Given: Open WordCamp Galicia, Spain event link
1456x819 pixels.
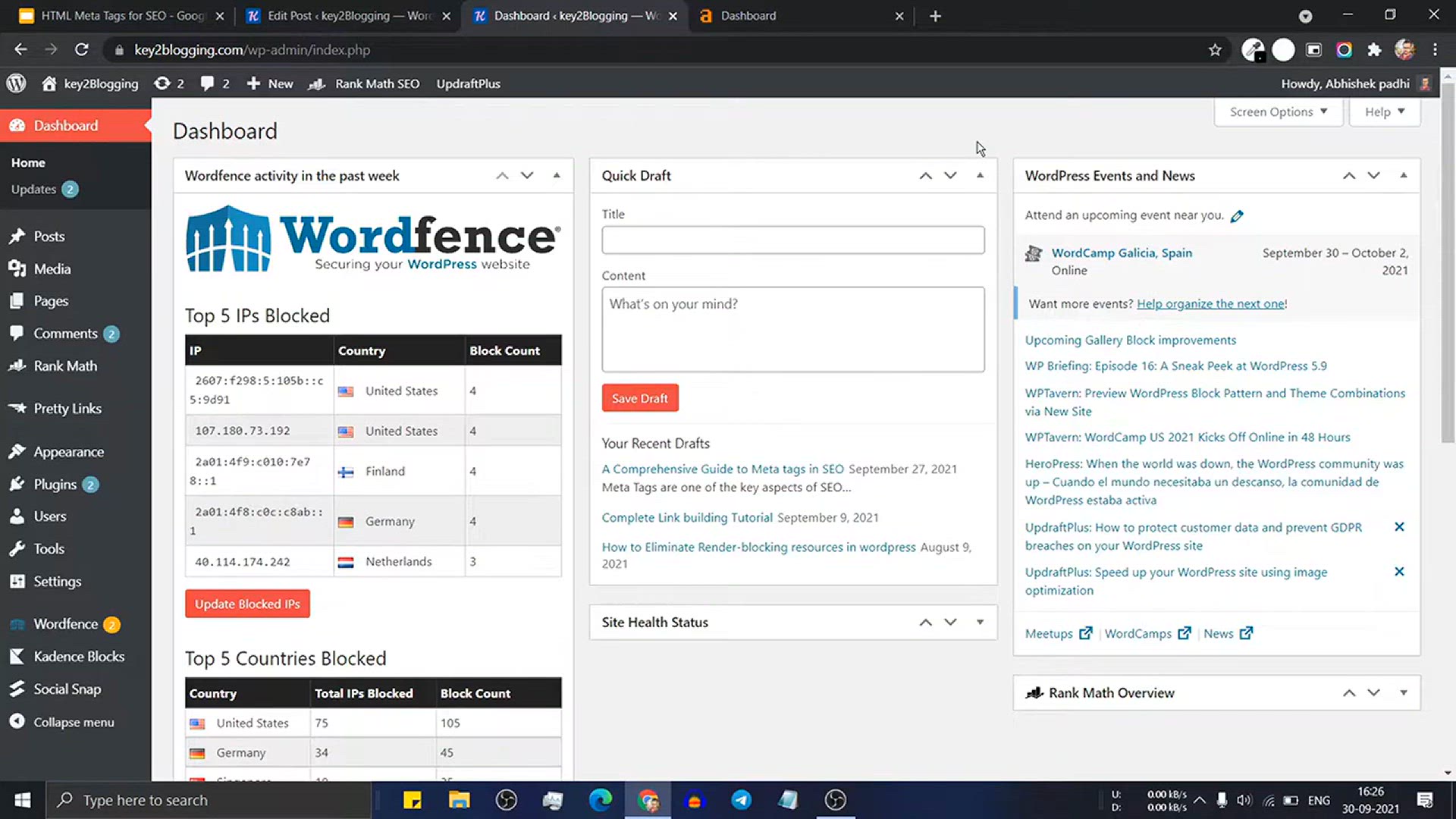Looking at the screenshot, I should tap(1122, 253).
